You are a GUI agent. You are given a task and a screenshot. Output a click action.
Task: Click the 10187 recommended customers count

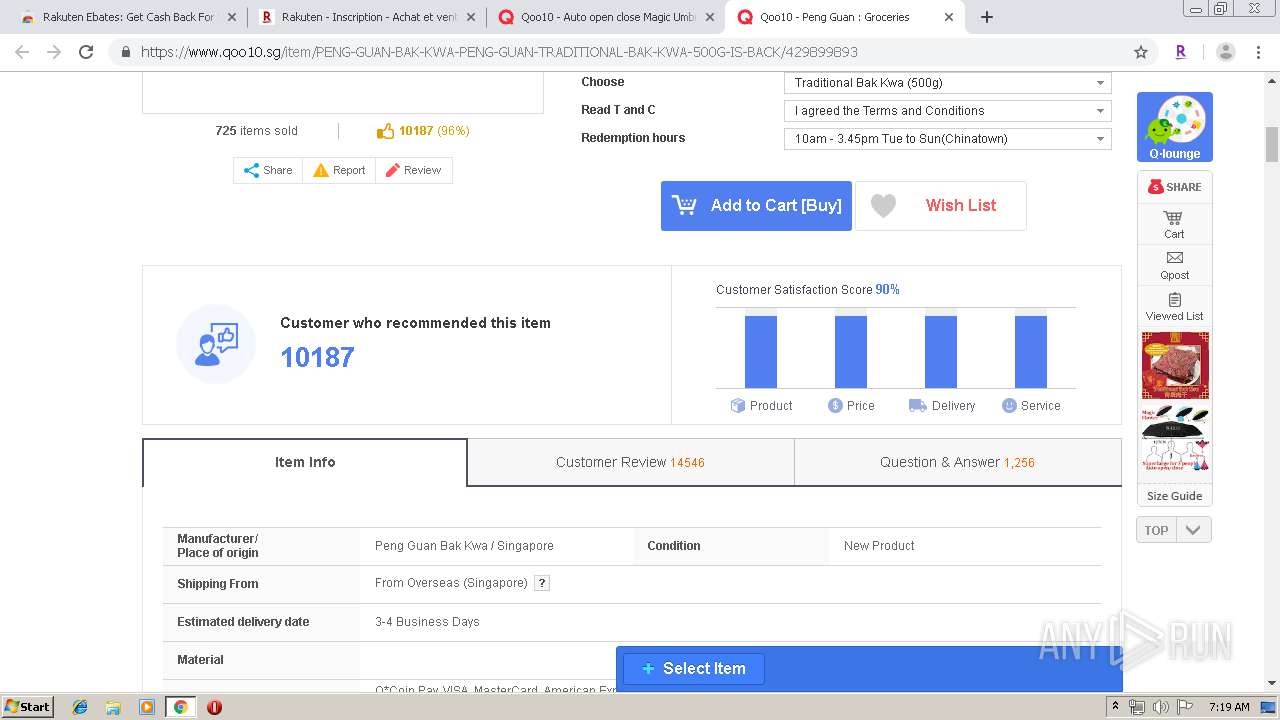[317, 357]
